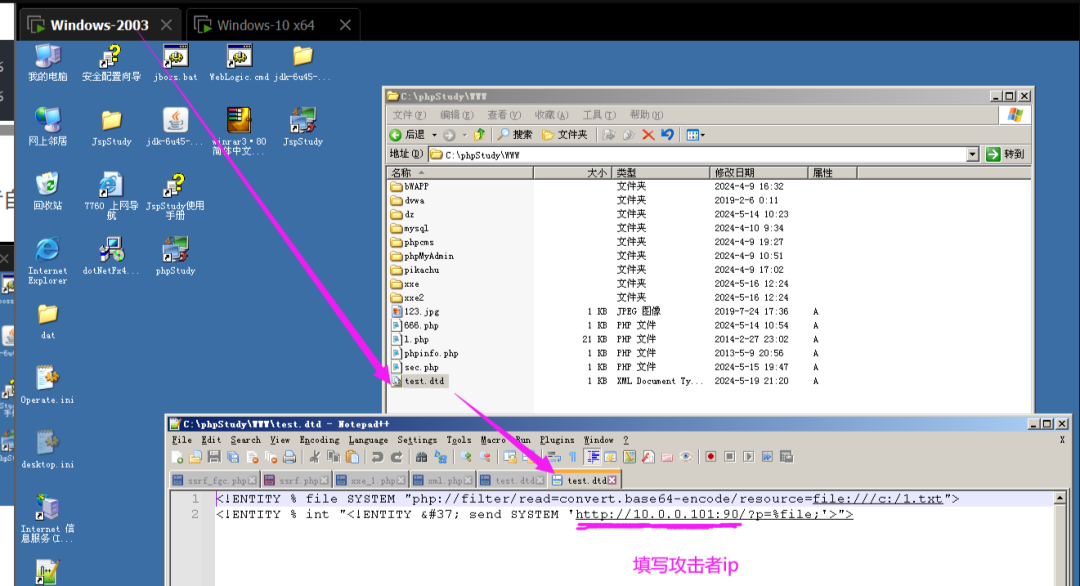This screenshot has width=1080, height=586.
Task: Sort by the 名称 column header
Action: [x=459, y=173]
